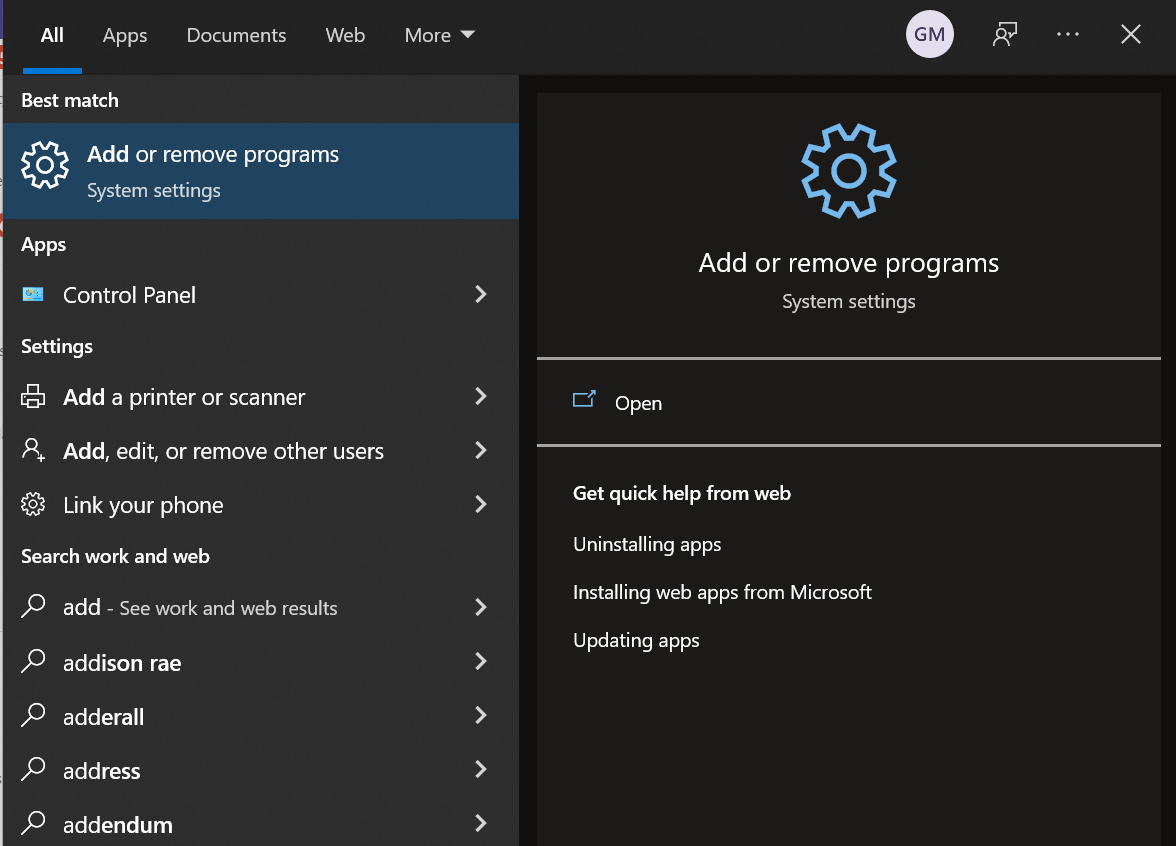Screen dimensions: 1176x846
Task: Select Add or remove programs best match
Action: click(261, 171)
